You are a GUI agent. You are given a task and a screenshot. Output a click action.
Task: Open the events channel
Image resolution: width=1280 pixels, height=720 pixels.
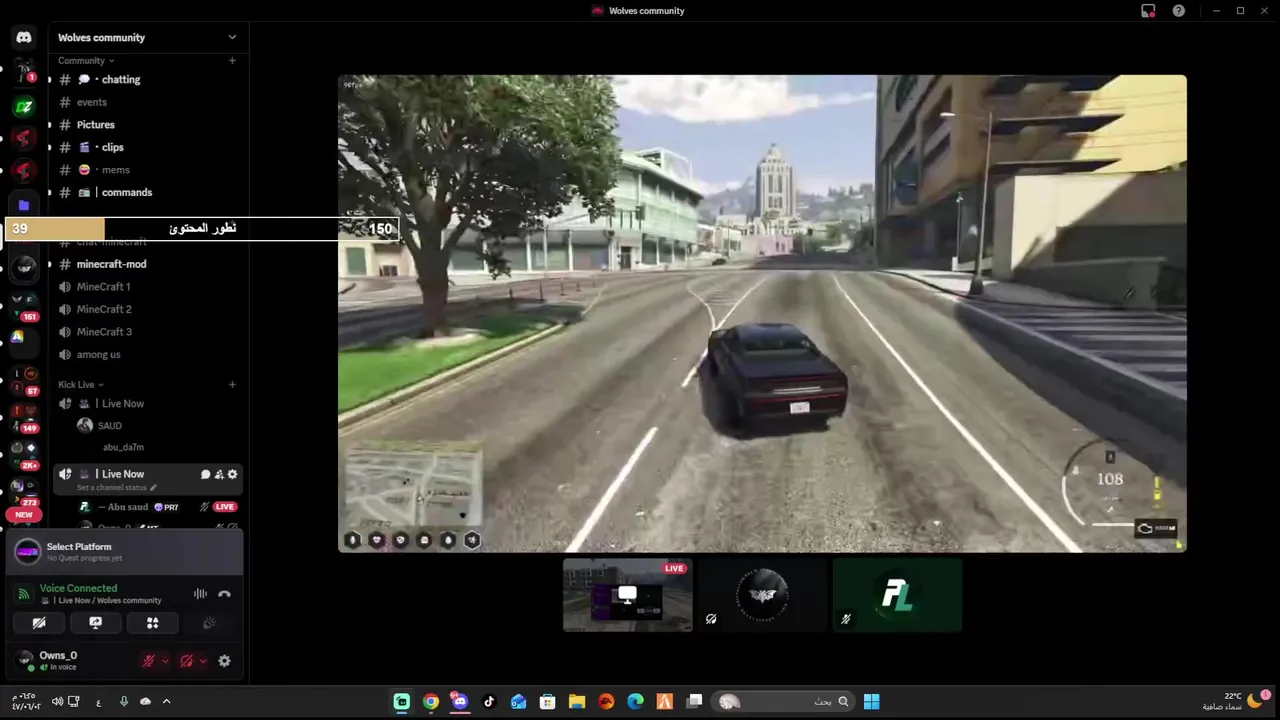146,102
